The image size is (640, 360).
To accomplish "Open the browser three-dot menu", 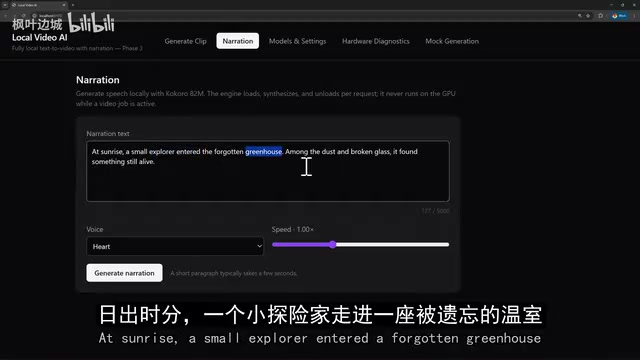I will pyautogui.click(x=634, y=16).
